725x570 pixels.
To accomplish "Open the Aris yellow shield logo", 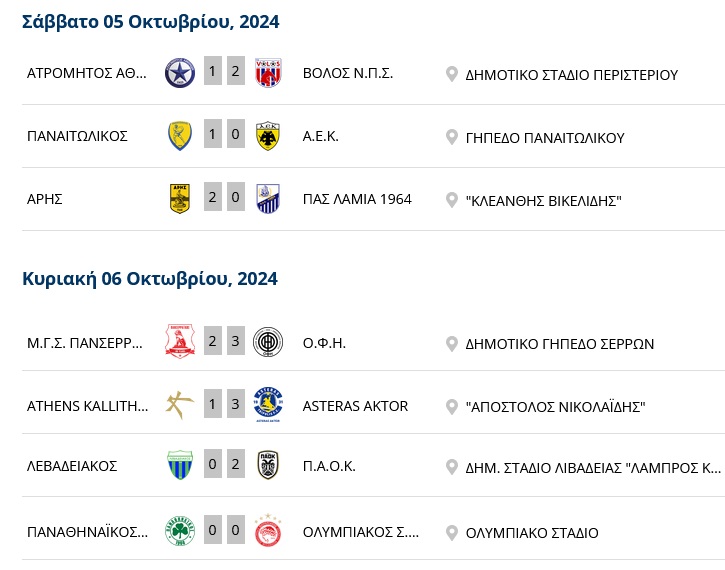I will pos(180,199).
